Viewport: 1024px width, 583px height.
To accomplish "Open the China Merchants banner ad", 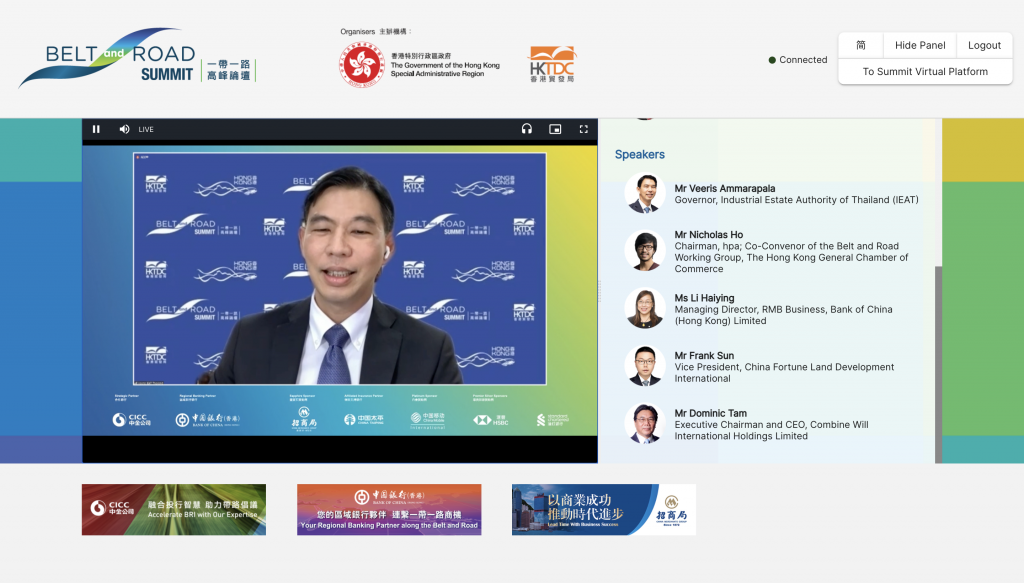I will click(603, 509).
